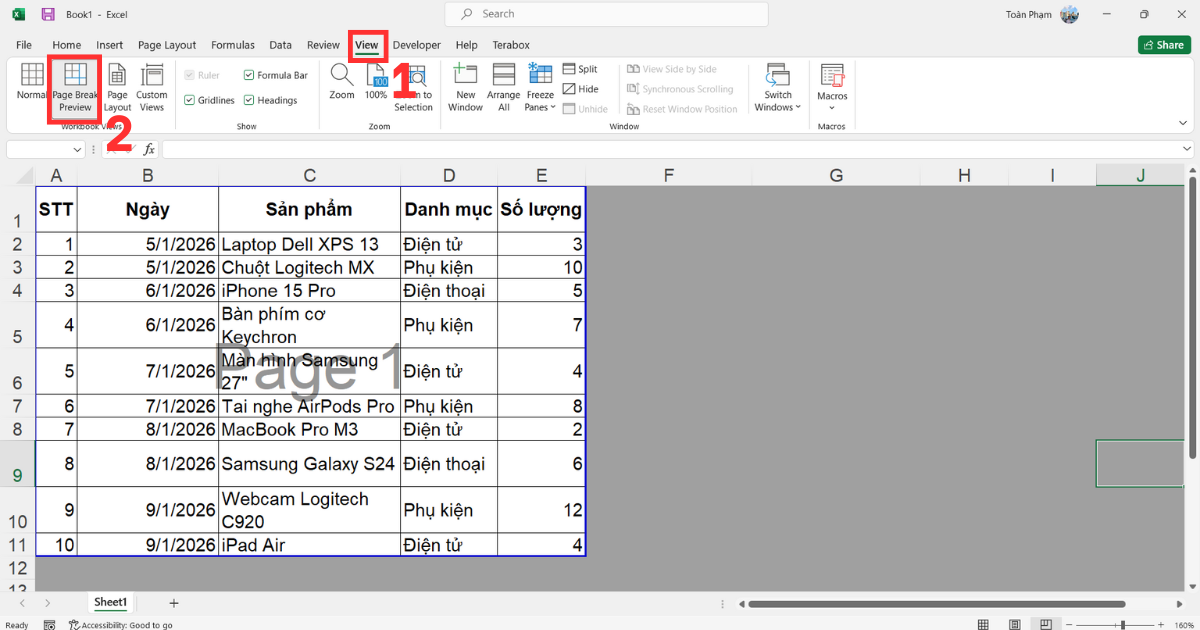This screenshot has width=1200, height=630.
Task: Switch to Normal workbook view
Action: (32, 82)
